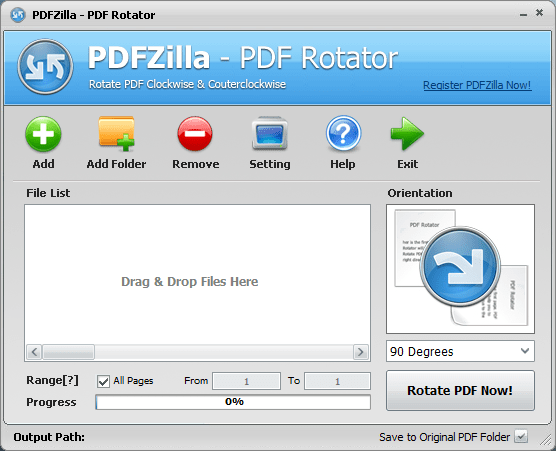Click the 0% progress bar
556x451 pixels.
pos(233,402)
